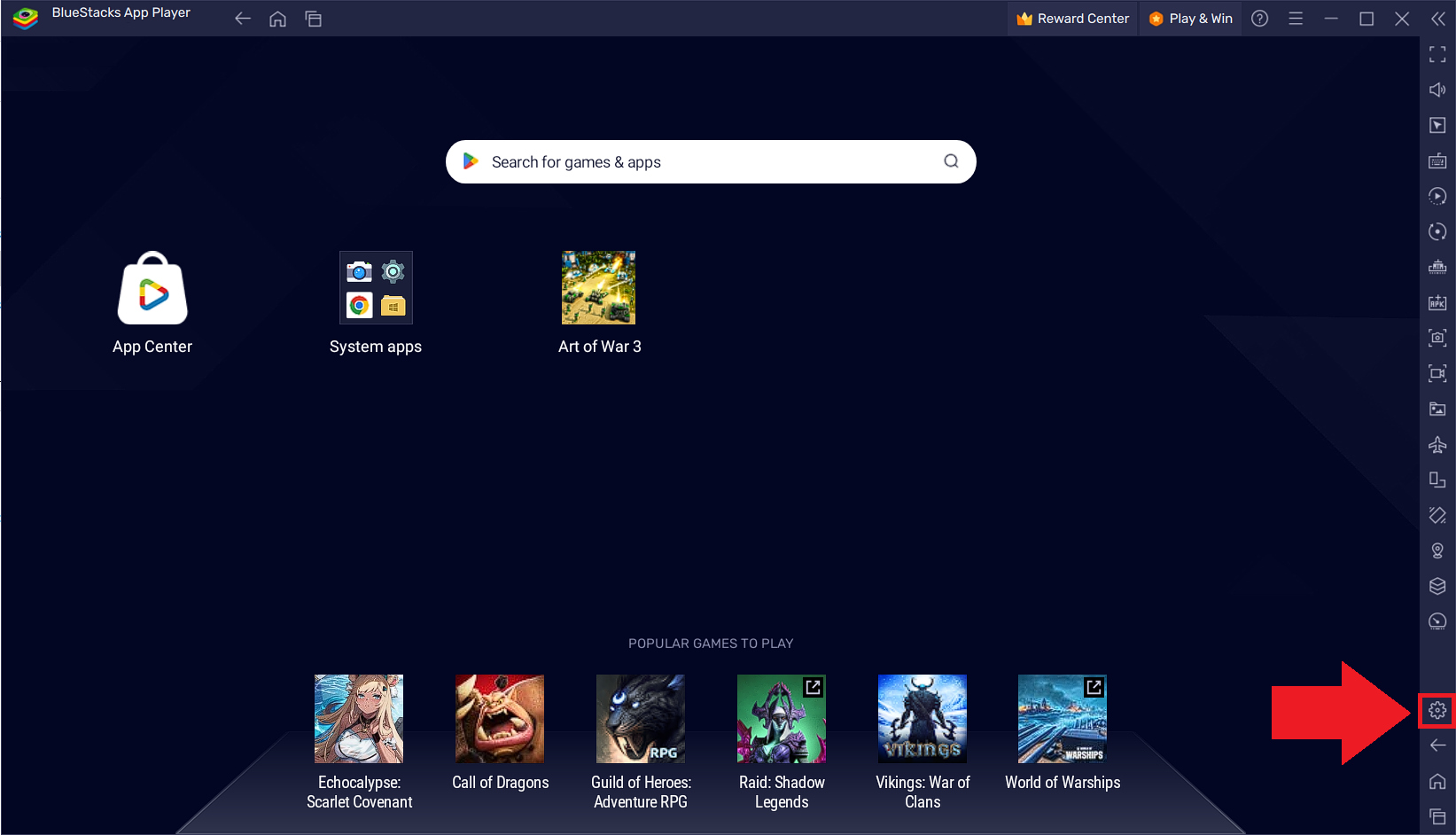Click the Search for games & apps field
1456x835 pixels.
click(711, 162)
